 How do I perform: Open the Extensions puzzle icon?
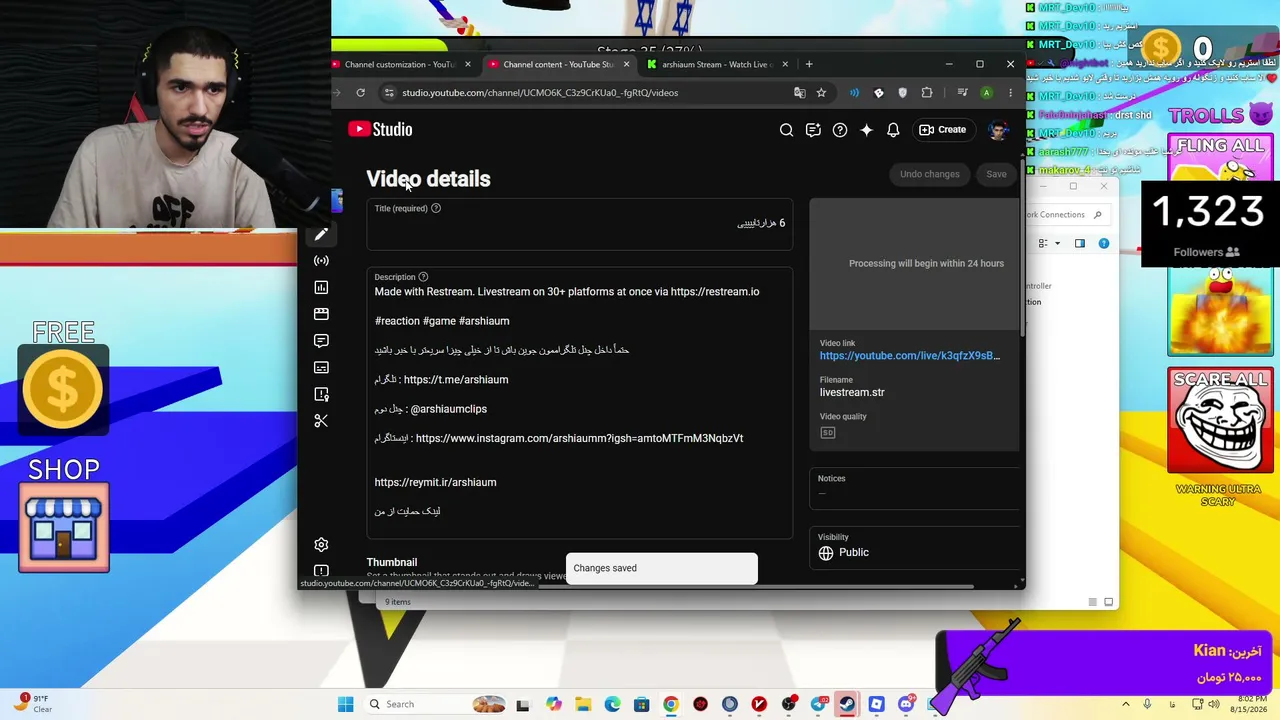click(x=927, y=93)
